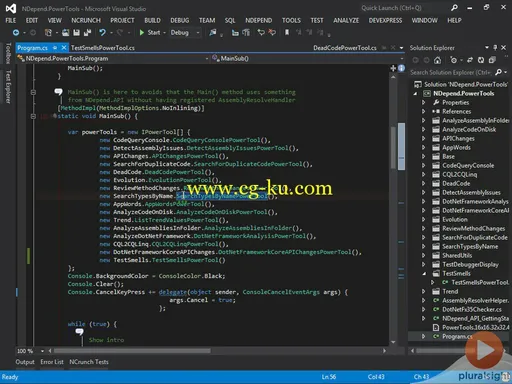Image resolution: width=512 pixels, height=384 pixels.
Task: Click the Search Solution Explorer input field
Action: point(451,72)
